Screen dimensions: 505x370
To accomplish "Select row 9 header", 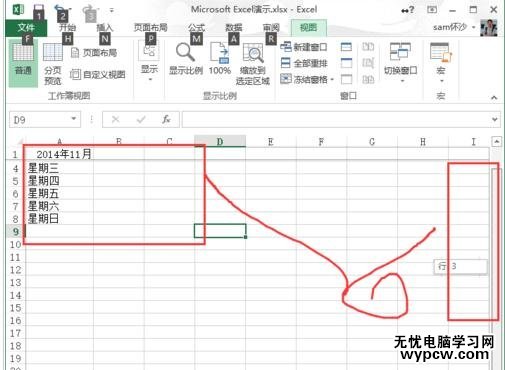I will (x=15, y=231).
